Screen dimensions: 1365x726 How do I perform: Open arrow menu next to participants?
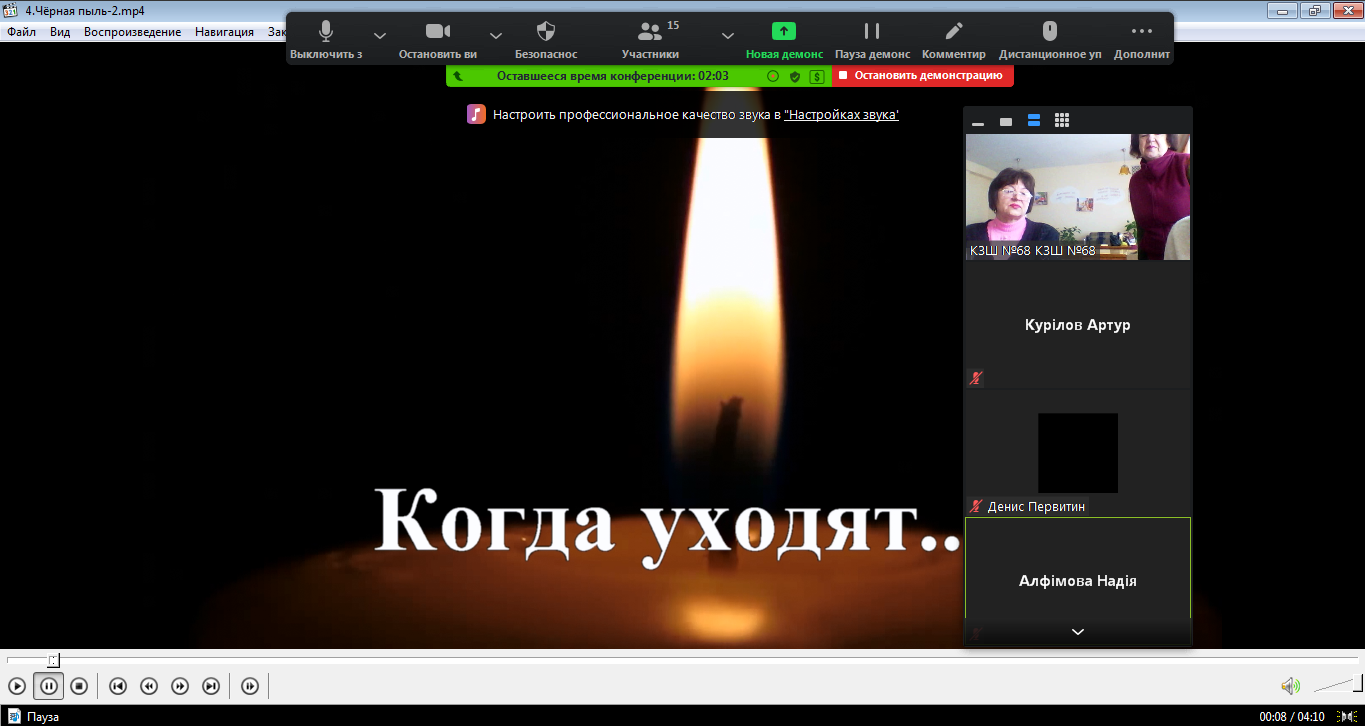tap(728, 36)
